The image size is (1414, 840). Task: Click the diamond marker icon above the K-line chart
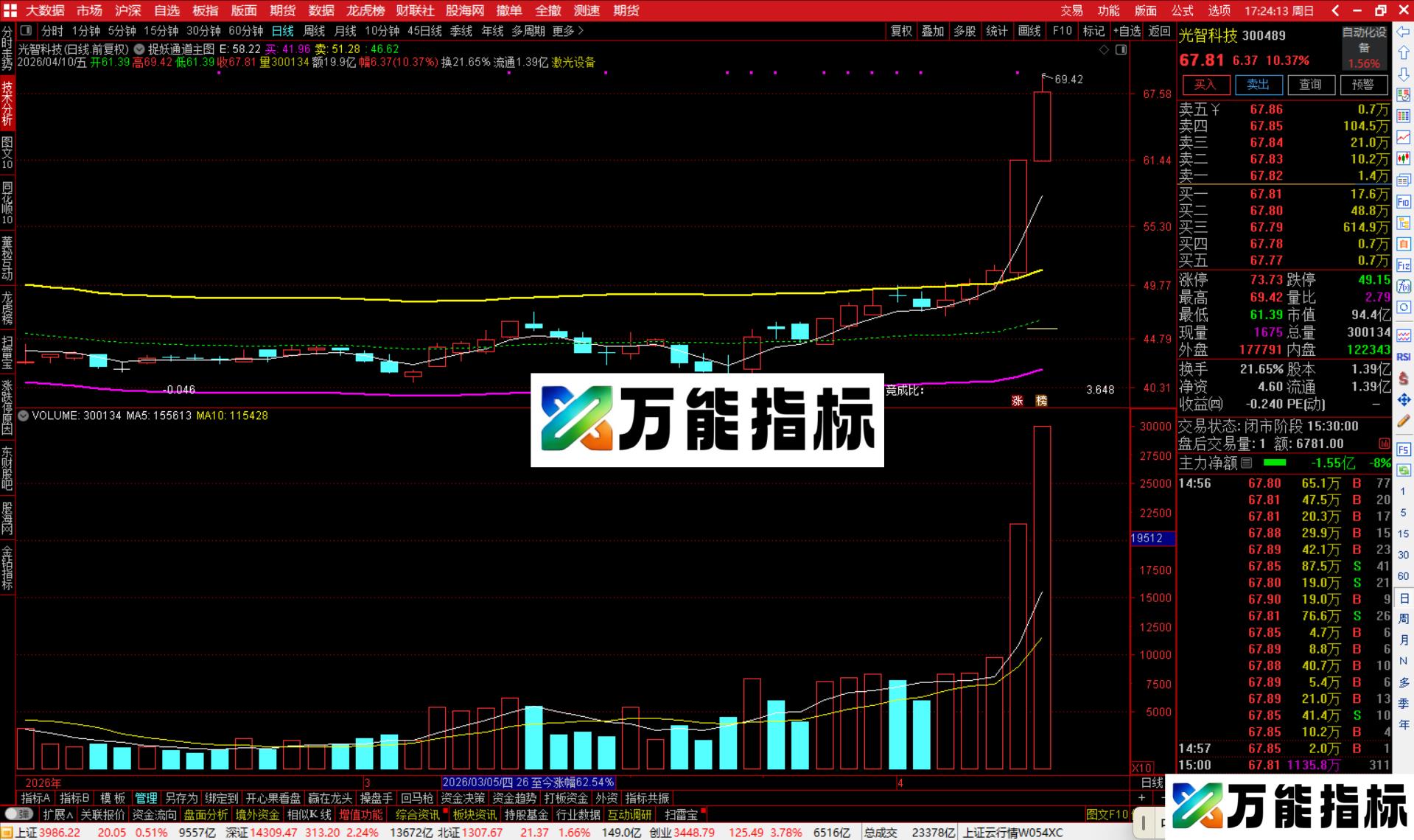click(x=1103, y=49)
